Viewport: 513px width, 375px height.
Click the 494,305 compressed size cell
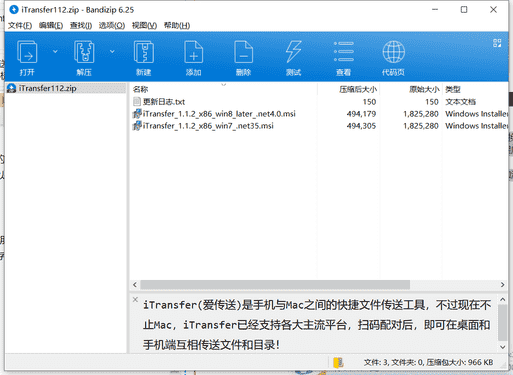click(x=361, y=126)
